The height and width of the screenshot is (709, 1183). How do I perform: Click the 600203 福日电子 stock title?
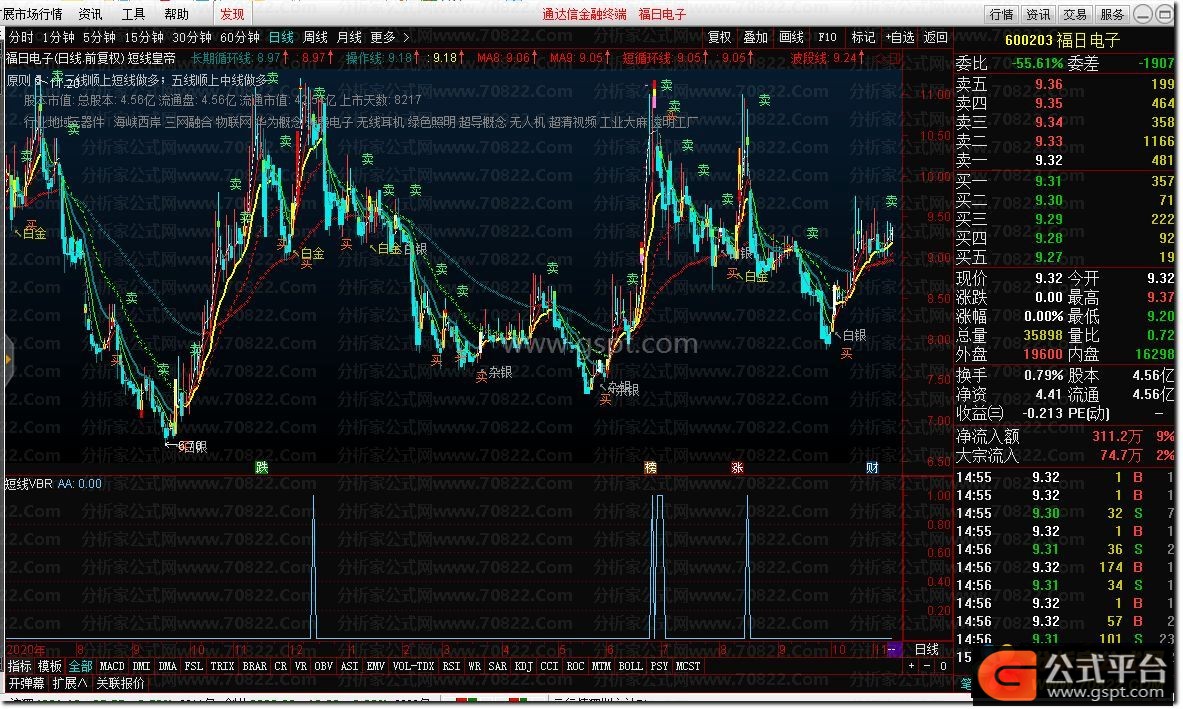[x=1062, y=40]
